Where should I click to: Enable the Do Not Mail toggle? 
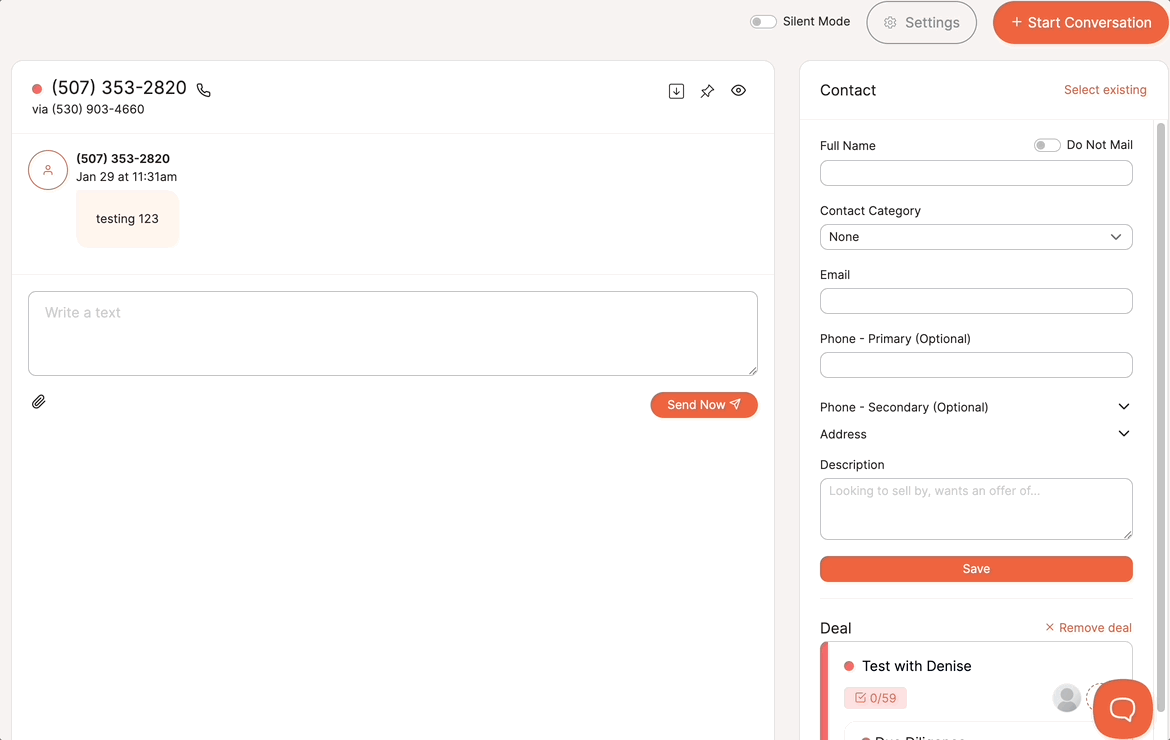(x=1046, y=145)
